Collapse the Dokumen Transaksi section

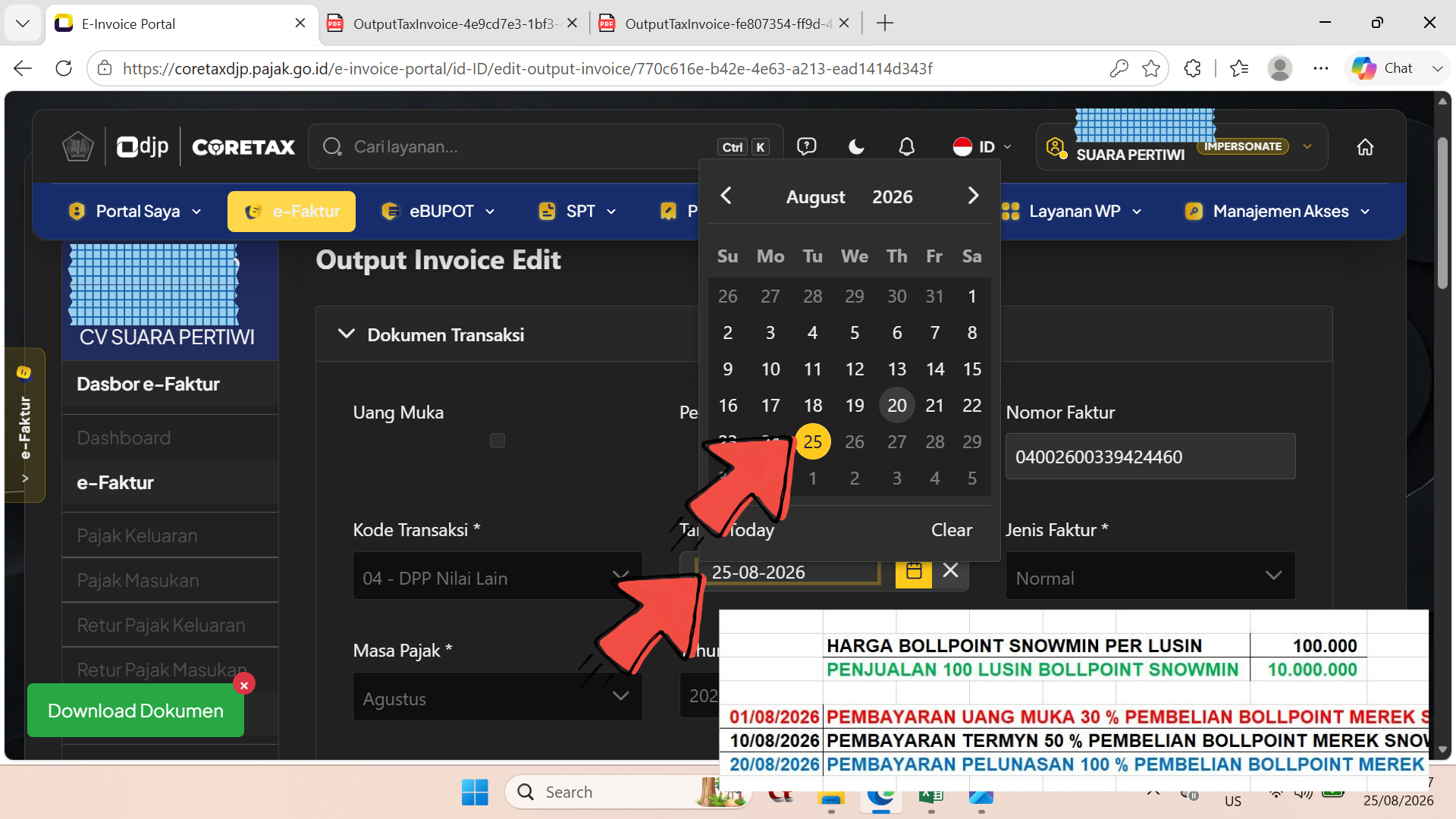(347, 334)
